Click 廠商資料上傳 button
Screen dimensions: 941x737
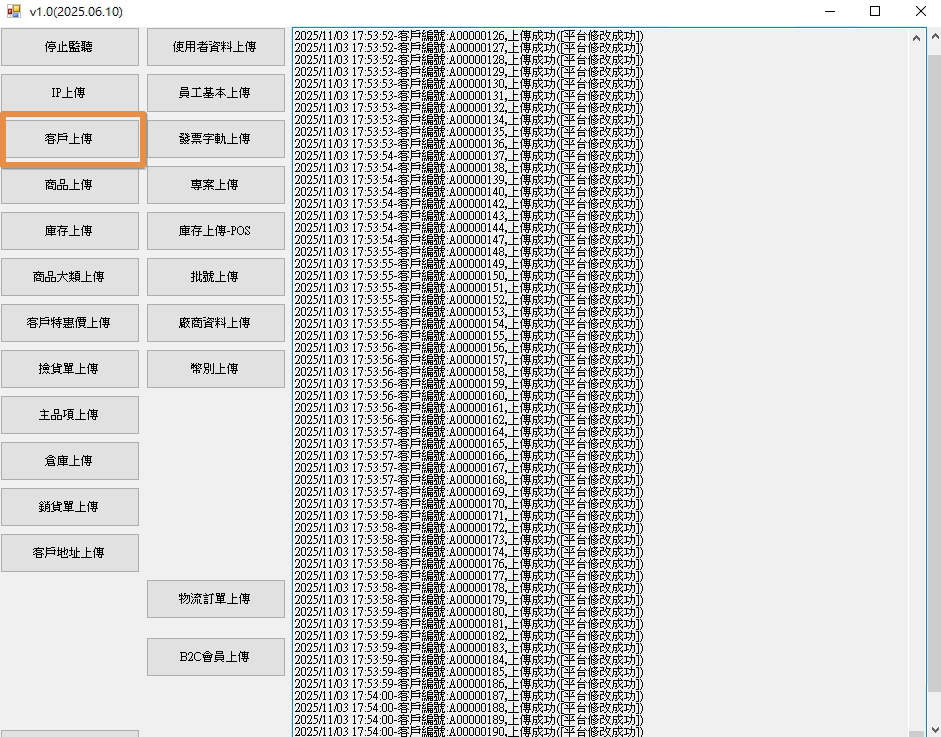[x=215, y=323]
